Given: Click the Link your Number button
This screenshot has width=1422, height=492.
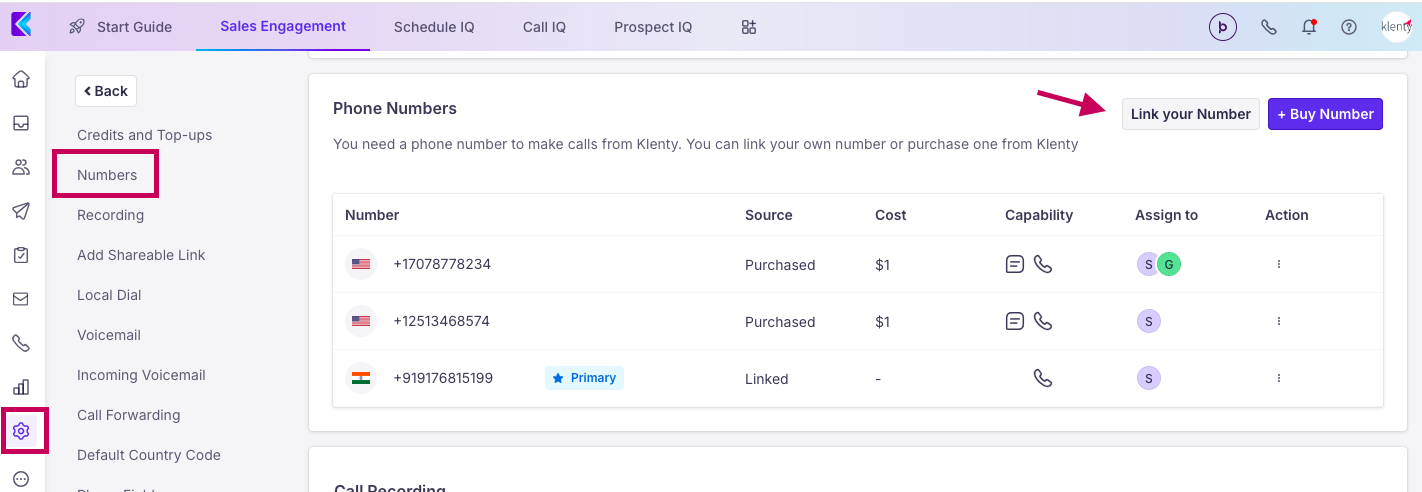Looking at the screenshot, I should coord(1190,114).
